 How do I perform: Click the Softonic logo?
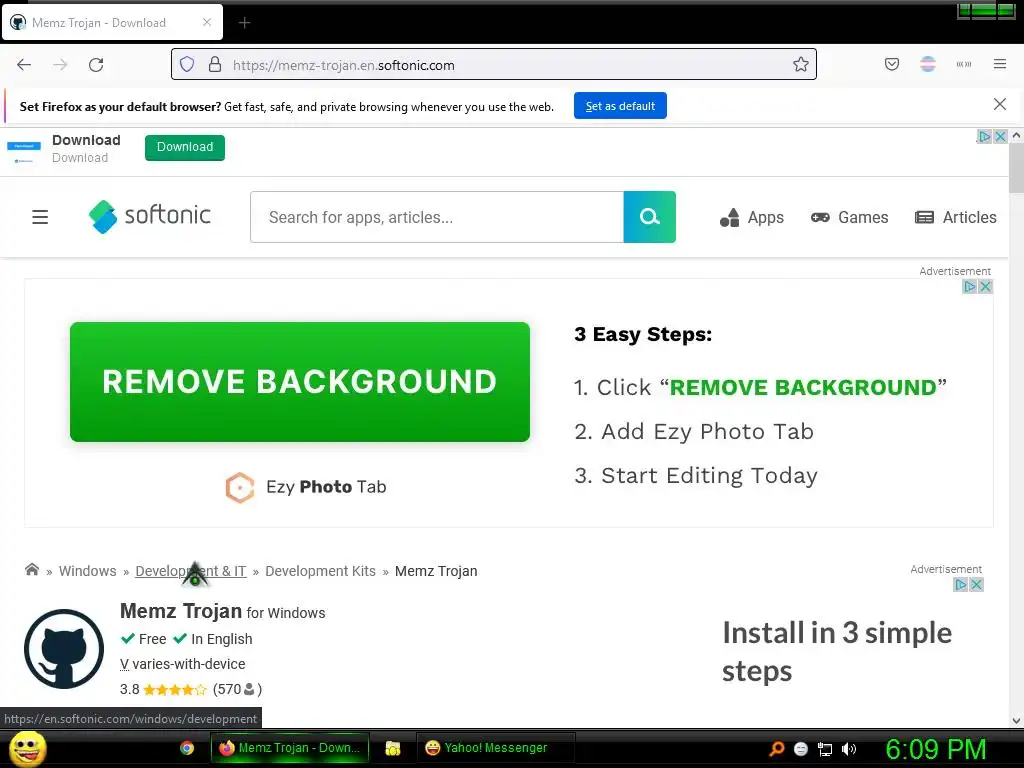pyautogui.click(x=150, y=216)
